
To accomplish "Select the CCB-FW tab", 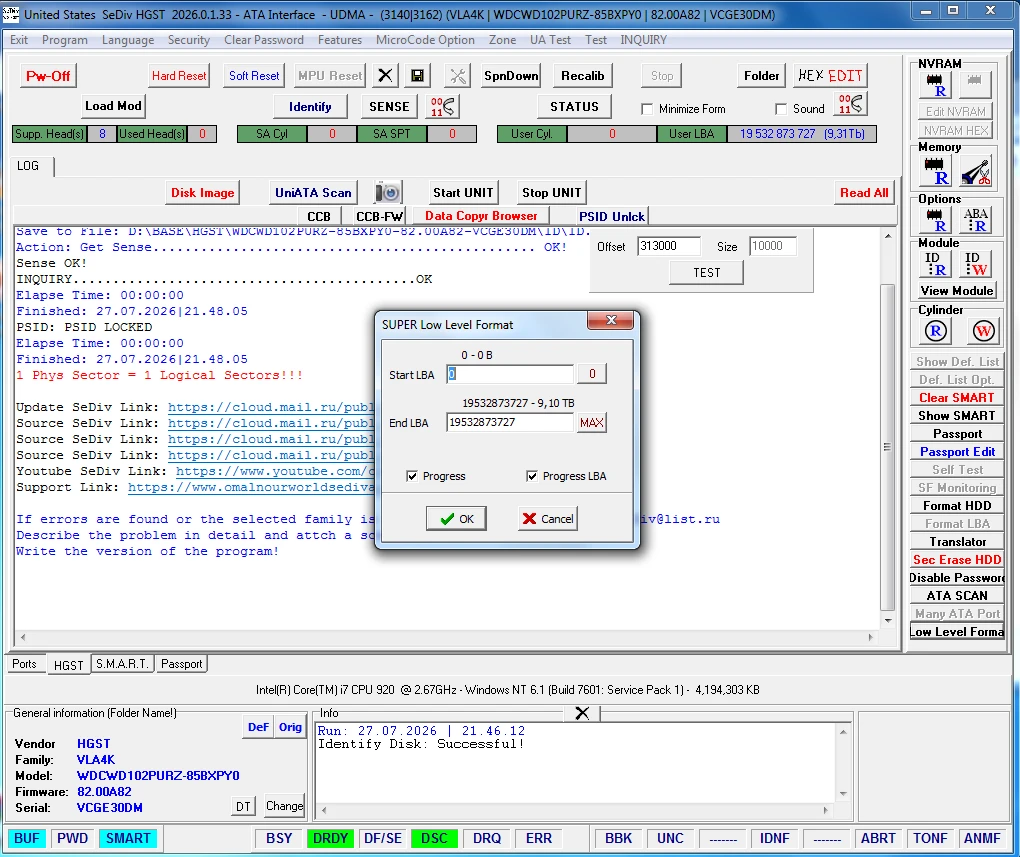I will coord(379,216).
